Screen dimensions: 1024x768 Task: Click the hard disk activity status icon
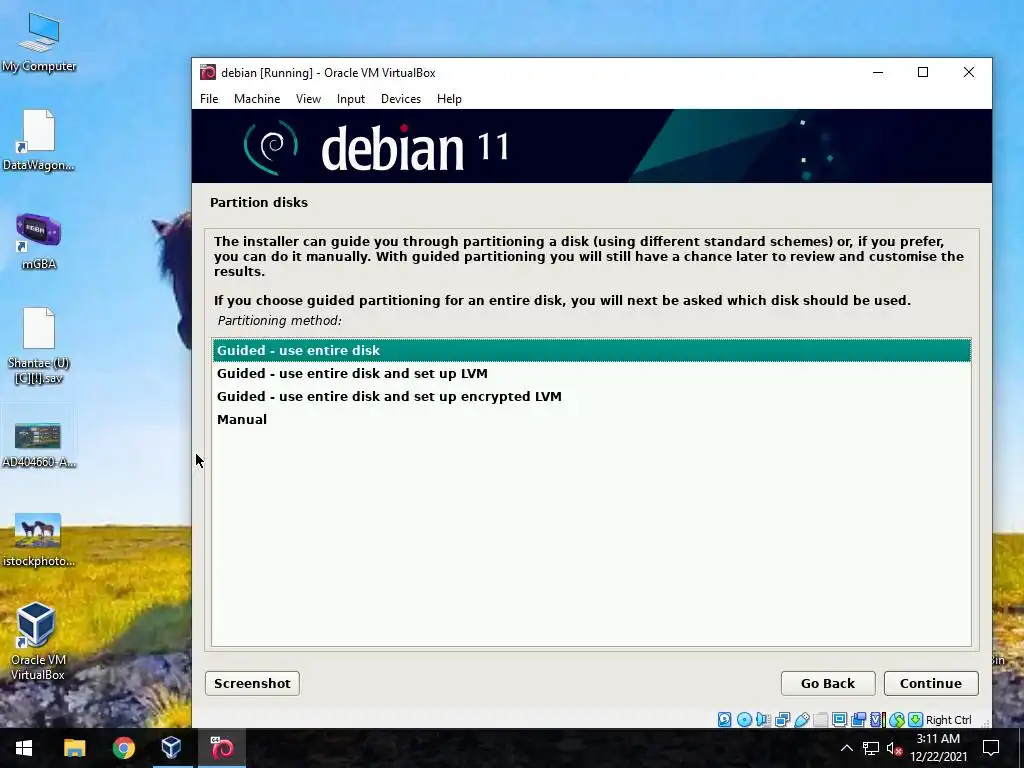(x=725, y=720)
